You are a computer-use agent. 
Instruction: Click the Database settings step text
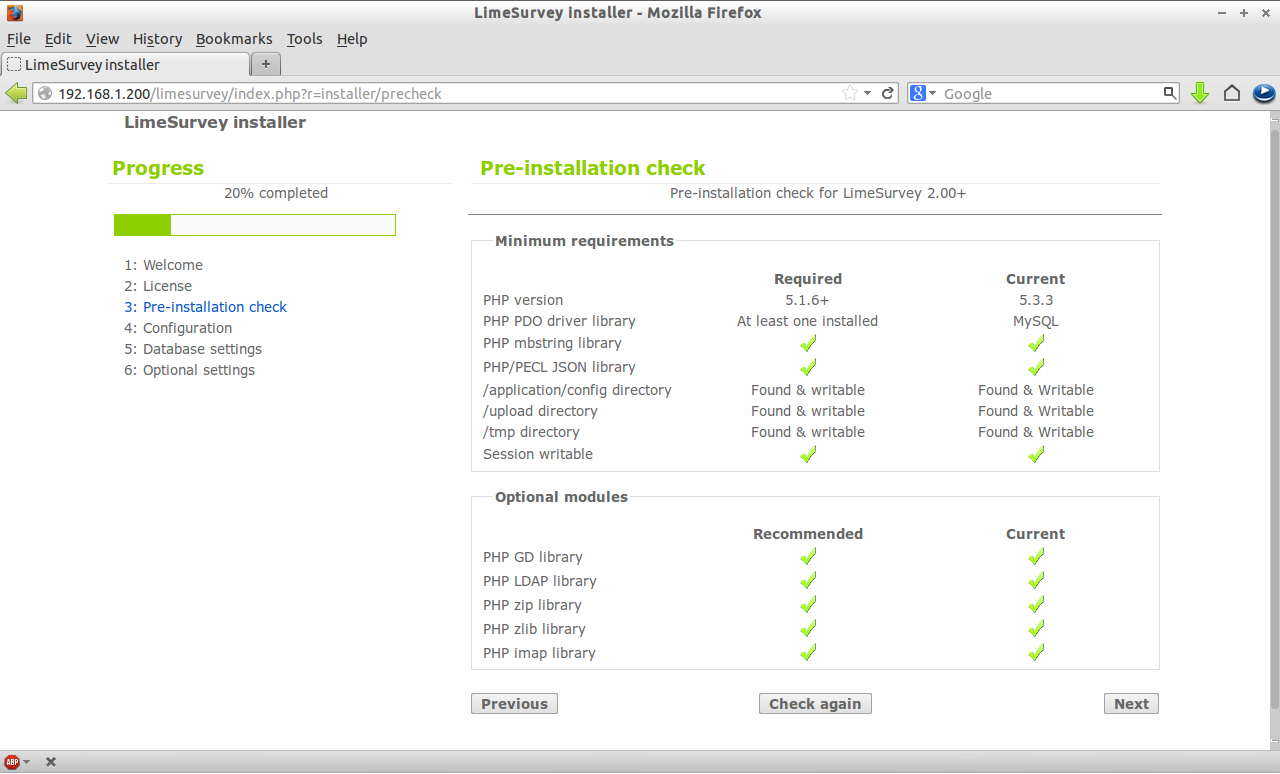pyautogui.click(x=202, y=349)
